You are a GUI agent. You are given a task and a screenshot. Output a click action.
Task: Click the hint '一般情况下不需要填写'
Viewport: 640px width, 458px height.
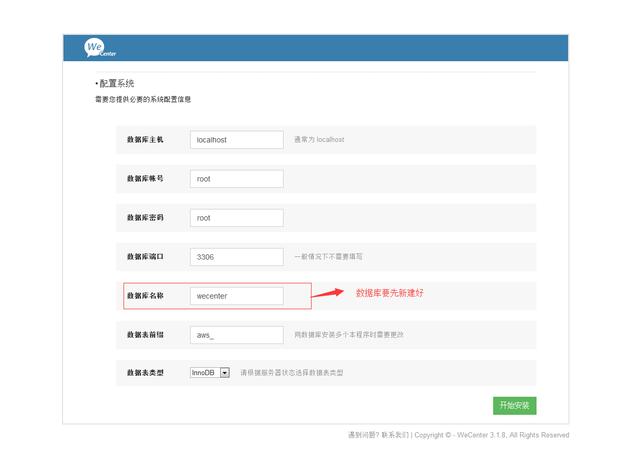pyautogui.click(x=329, y=257)
